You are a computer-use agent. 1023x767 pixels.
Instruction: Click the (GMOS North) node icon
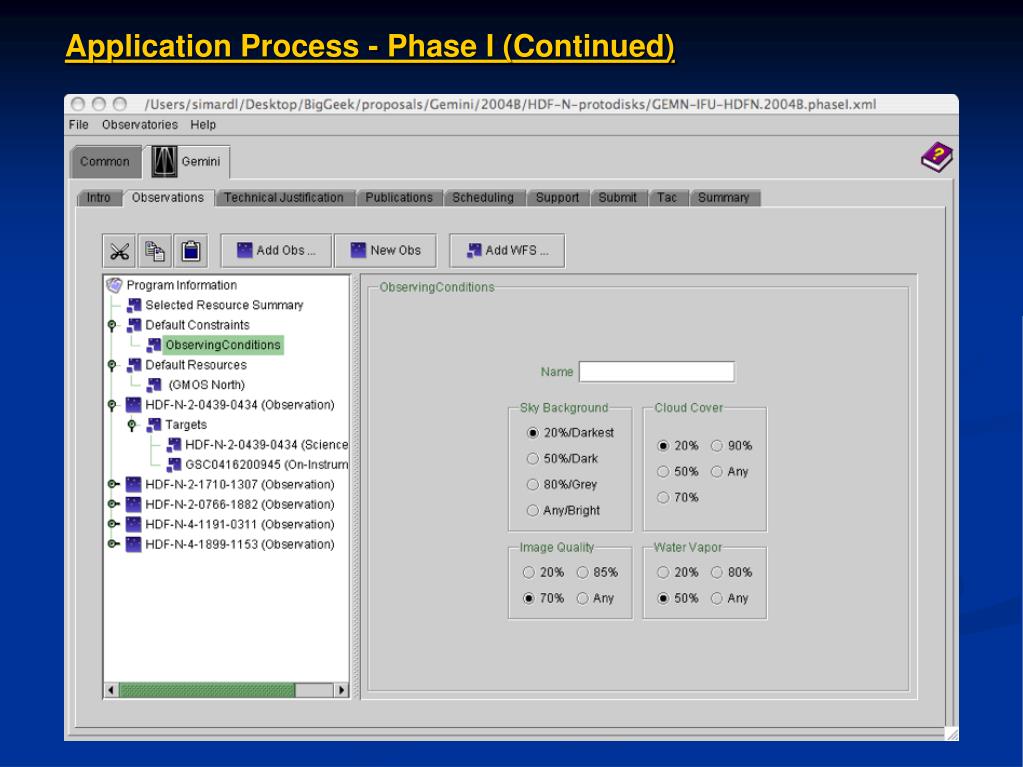click(154, 385)
